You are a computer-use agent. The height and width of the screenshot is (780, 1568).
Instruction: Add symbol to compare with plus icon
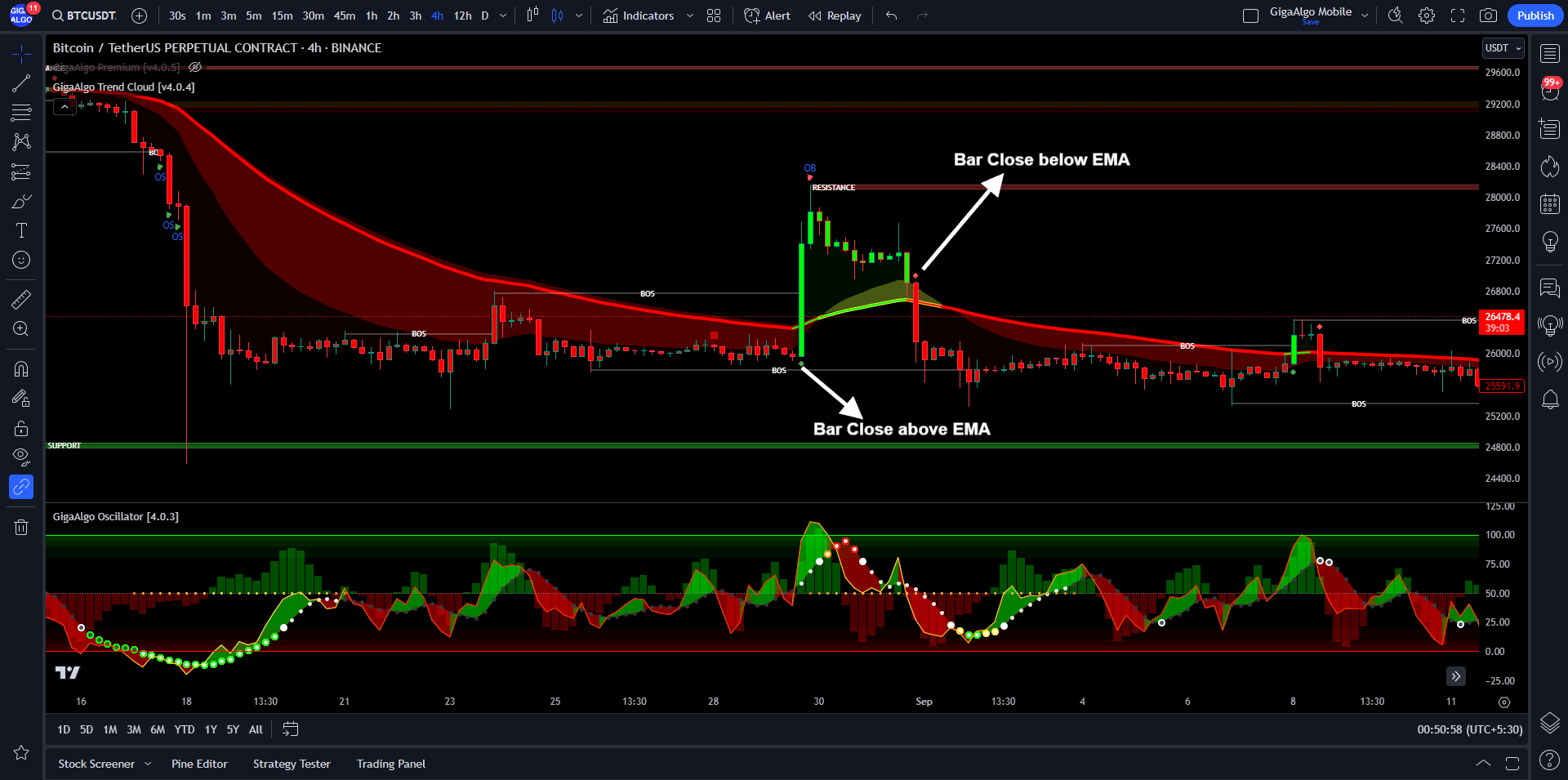140,16
